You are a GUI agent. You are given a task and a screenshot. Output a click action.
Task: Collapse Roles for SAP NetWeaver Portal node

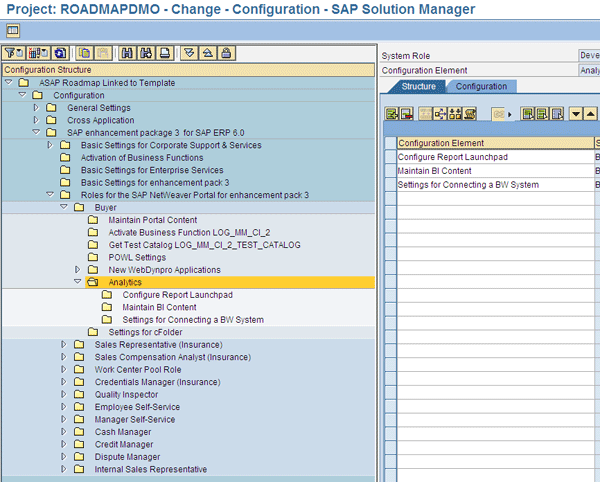50,194
